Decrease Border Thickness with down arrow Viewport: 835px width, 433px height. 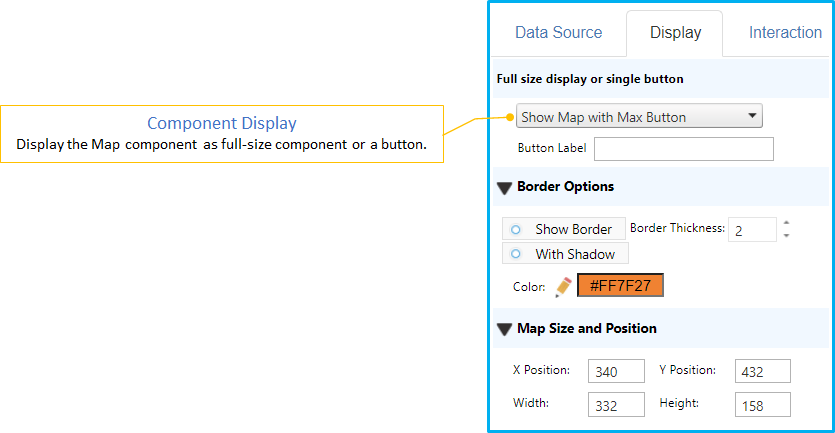coord(786,235)
